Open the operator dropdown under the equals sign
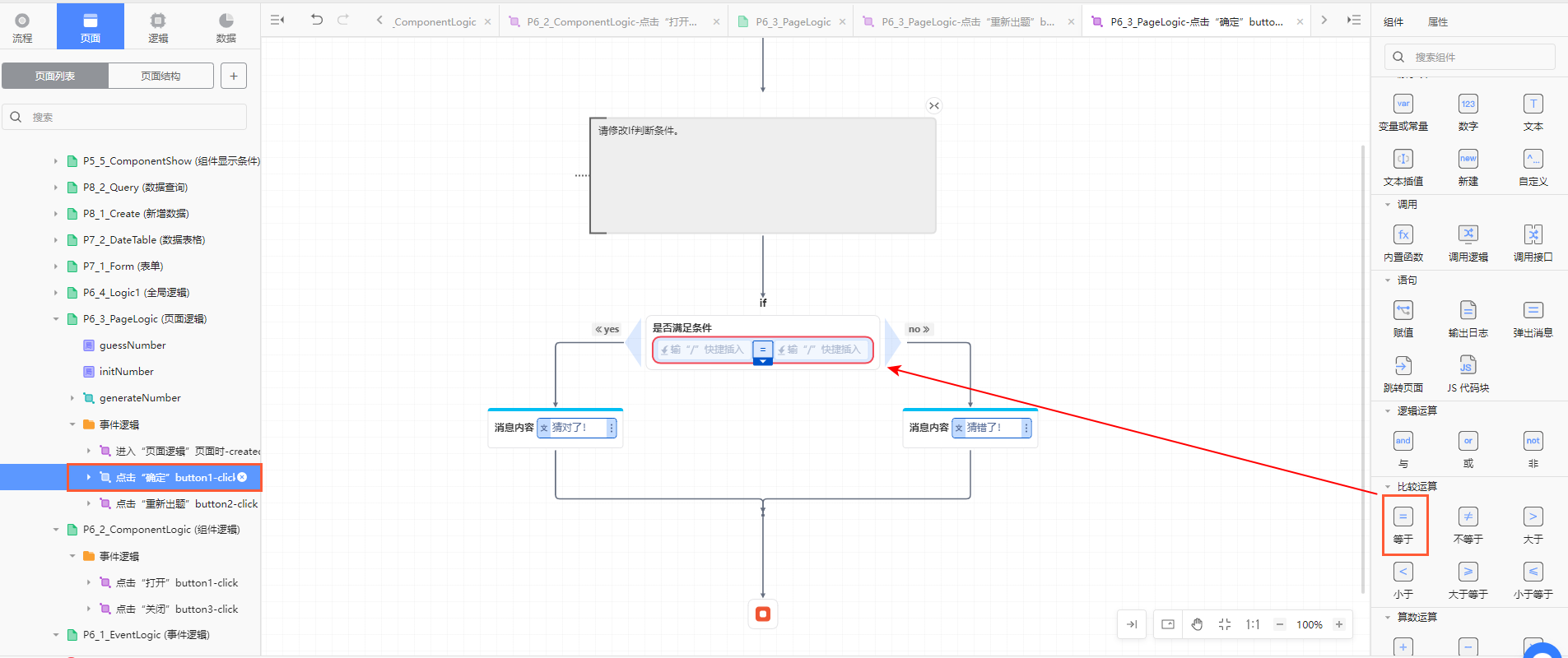 763,361
